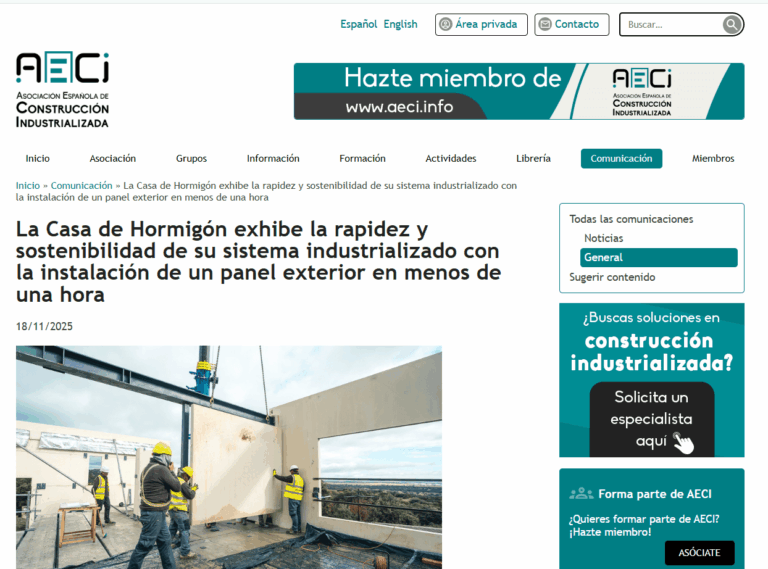This screenshot has height=569, width=768.
Task: Open the Actividades menu
Action: tap(451, 158)
